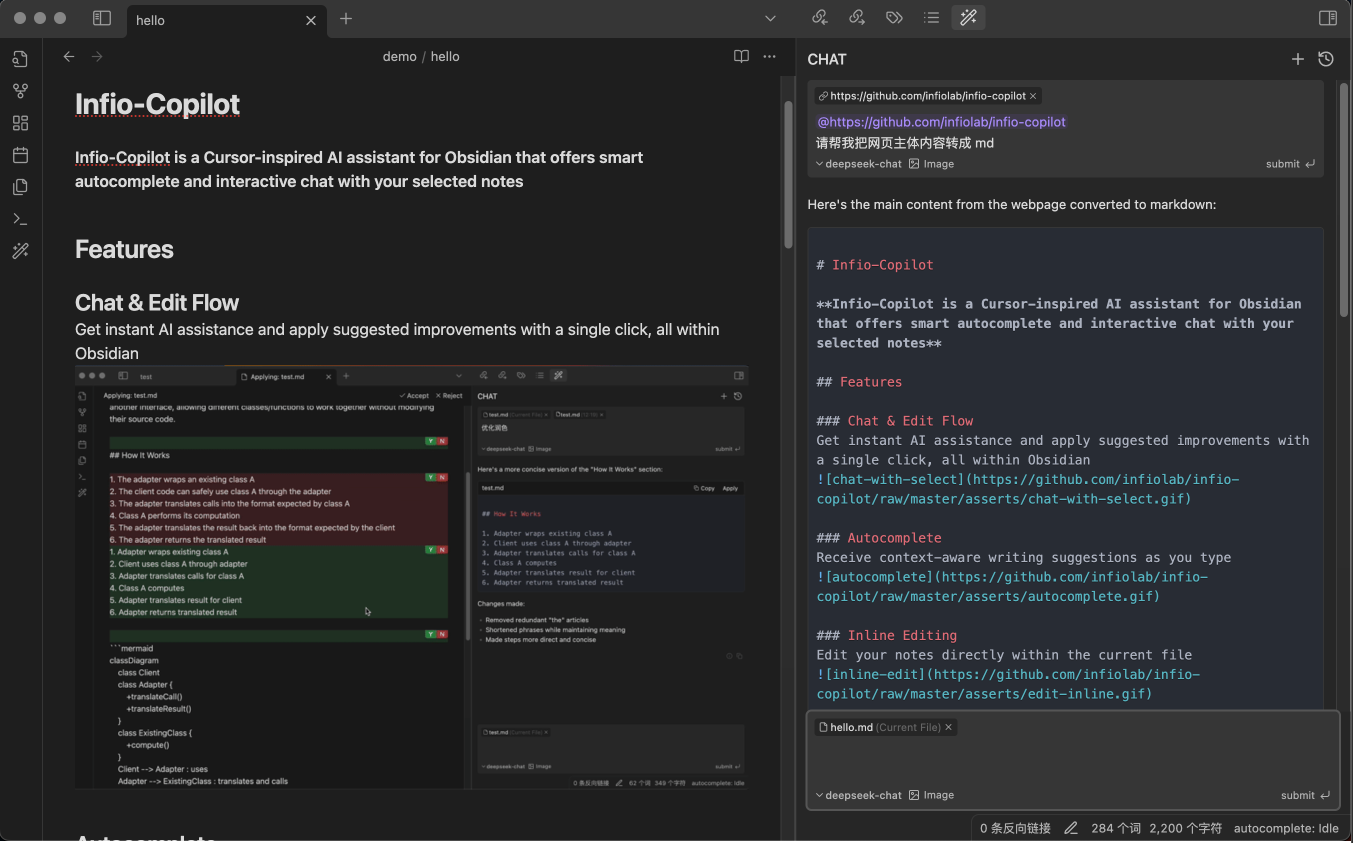Select the magic wand Infio-Copilot sidebar icon
1353x843 pixels.
click(20, 250)
